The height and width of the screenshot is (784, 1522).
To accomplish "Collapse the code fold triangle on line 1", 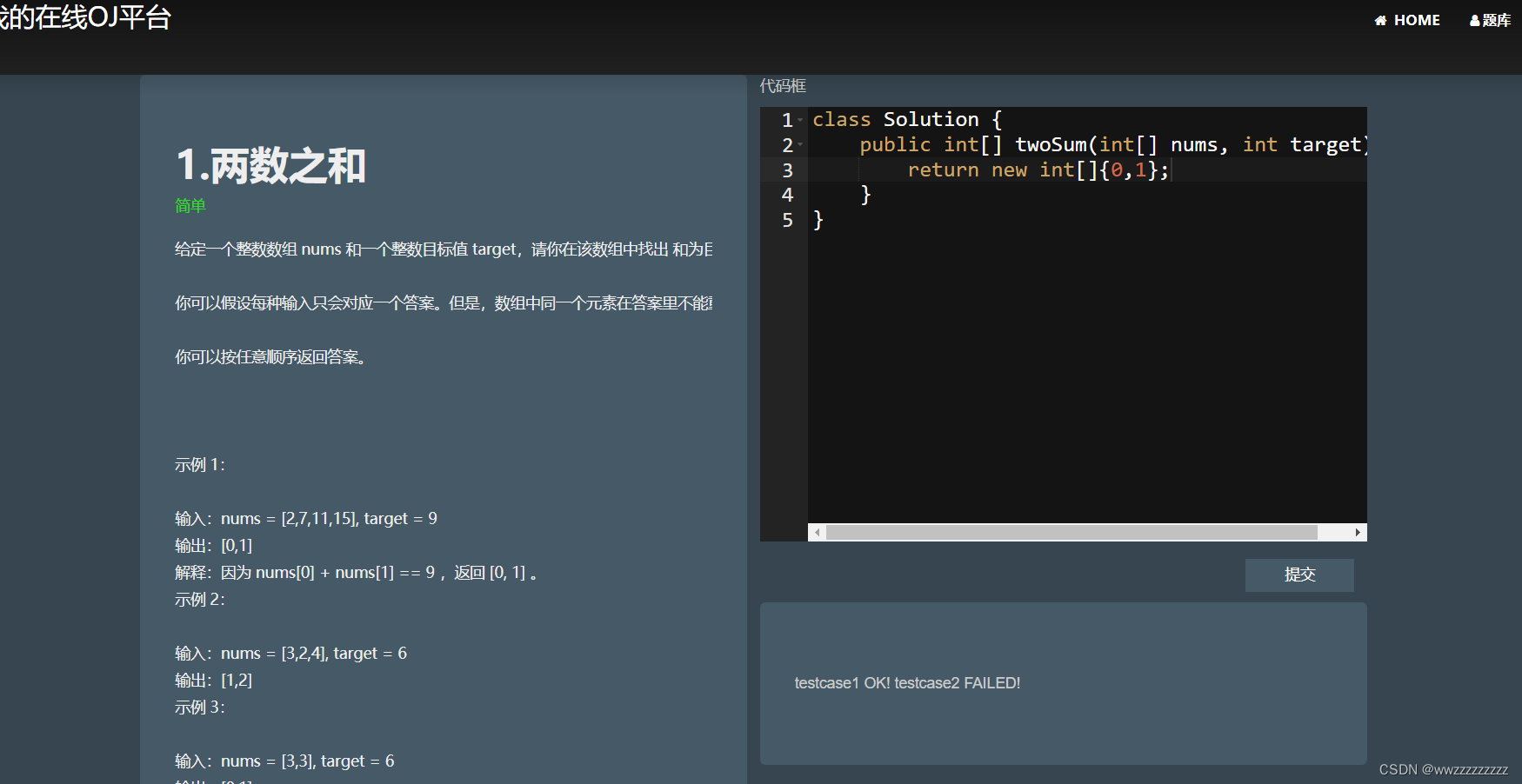I will click(801, 119).
